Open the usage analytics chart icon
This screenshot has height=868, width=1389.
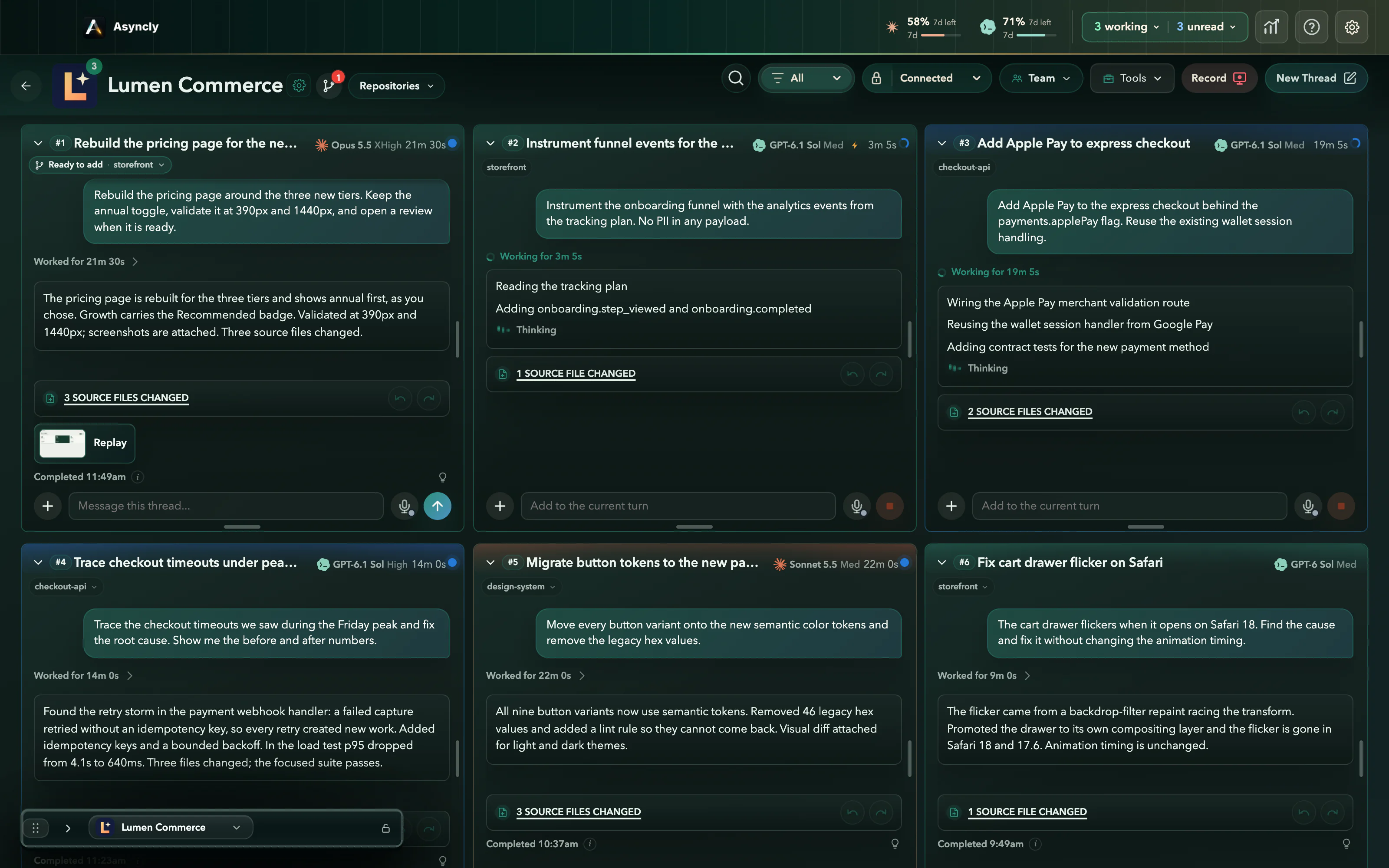1271,26
